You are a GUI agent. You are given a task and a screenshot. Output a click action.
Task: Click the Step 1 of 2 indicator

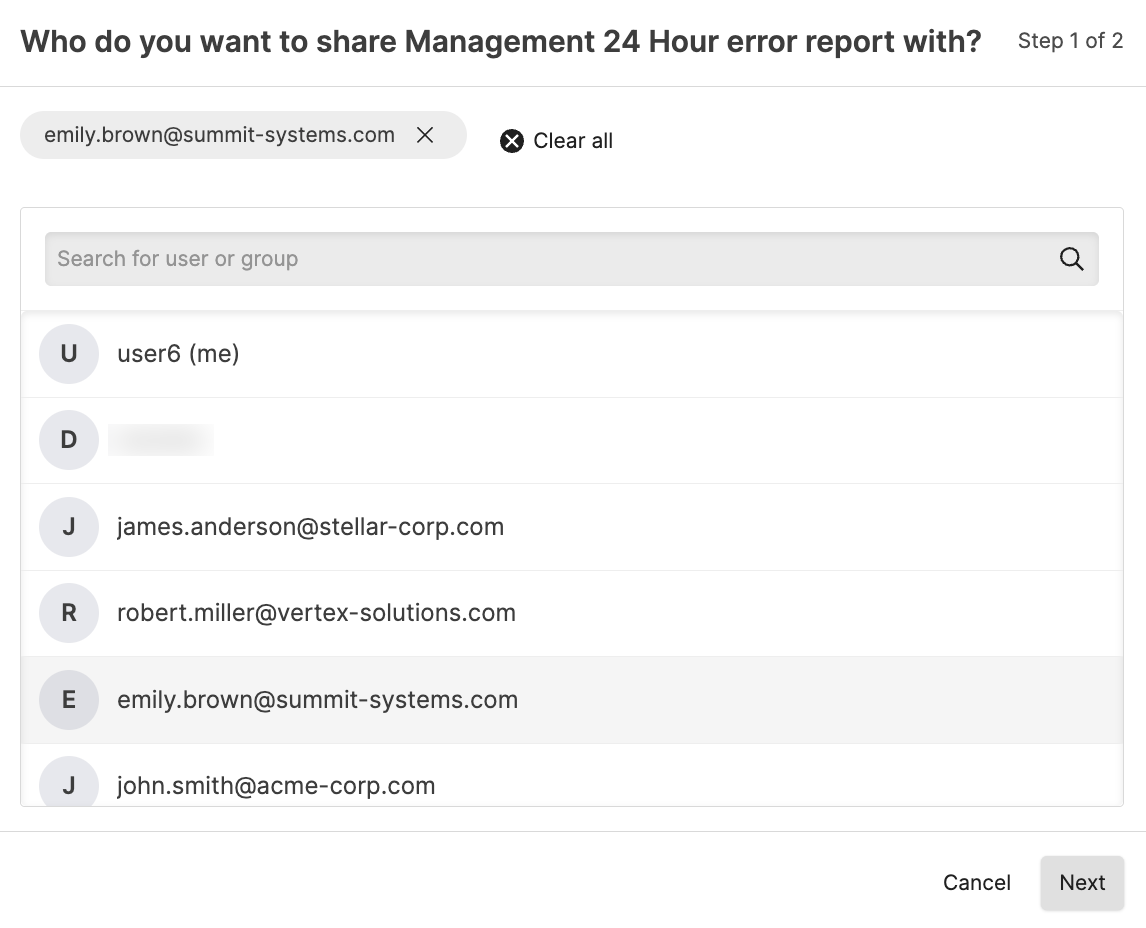tap(1070, 41)
